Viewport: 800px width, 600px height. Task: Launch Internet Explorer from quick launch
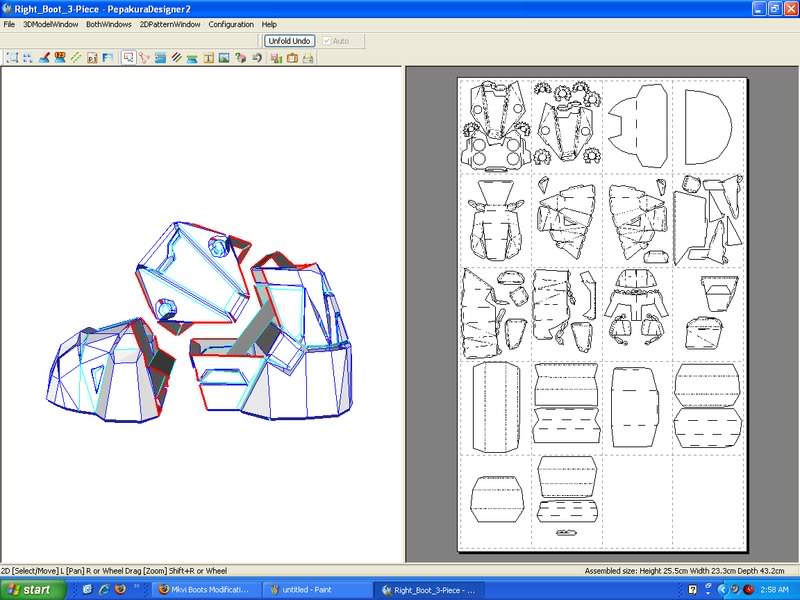point(104,590)
